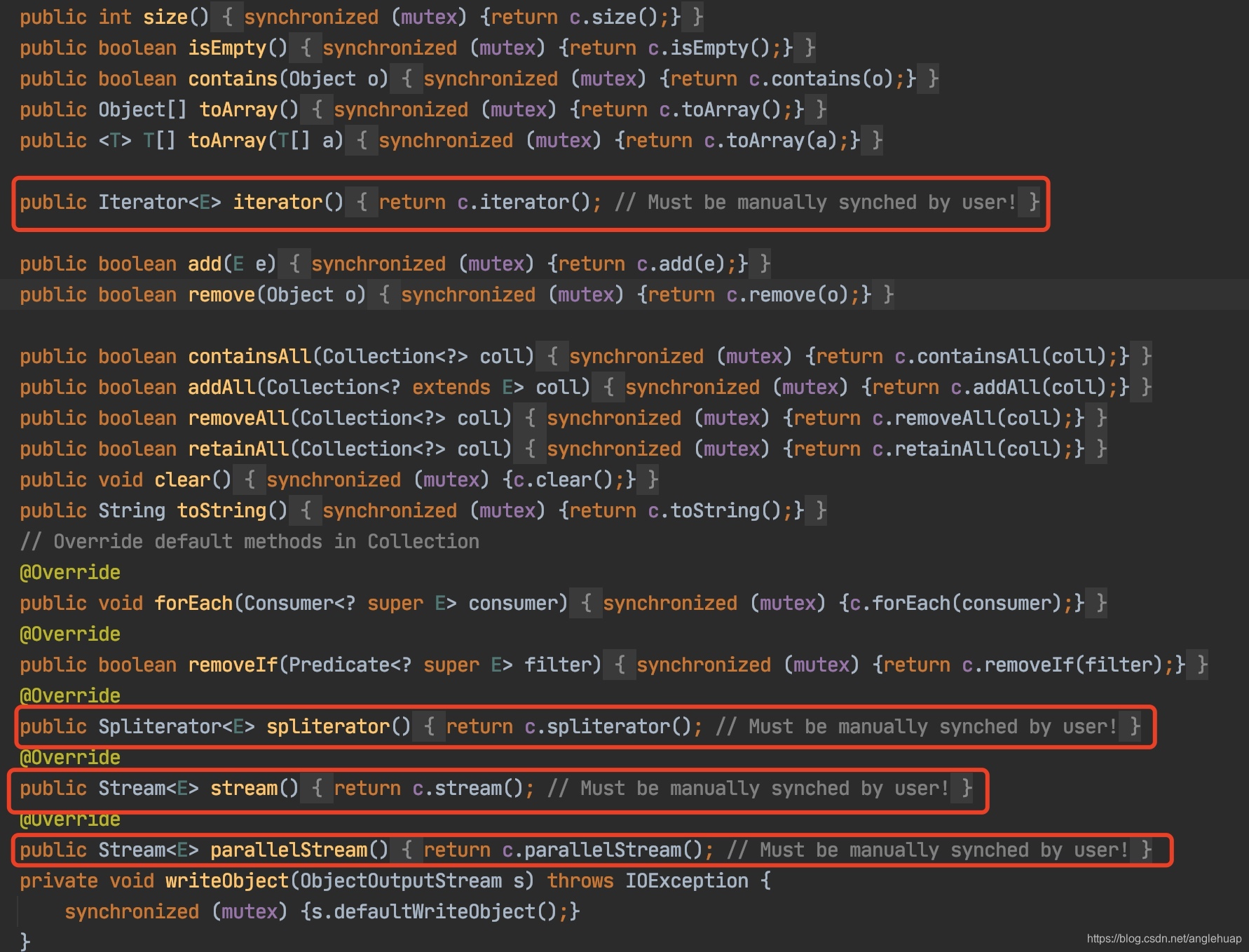Click the @Override annotation above forEach
This screenshot has height=952, width=1249.
pyautogui.click(x=70, y=572)
